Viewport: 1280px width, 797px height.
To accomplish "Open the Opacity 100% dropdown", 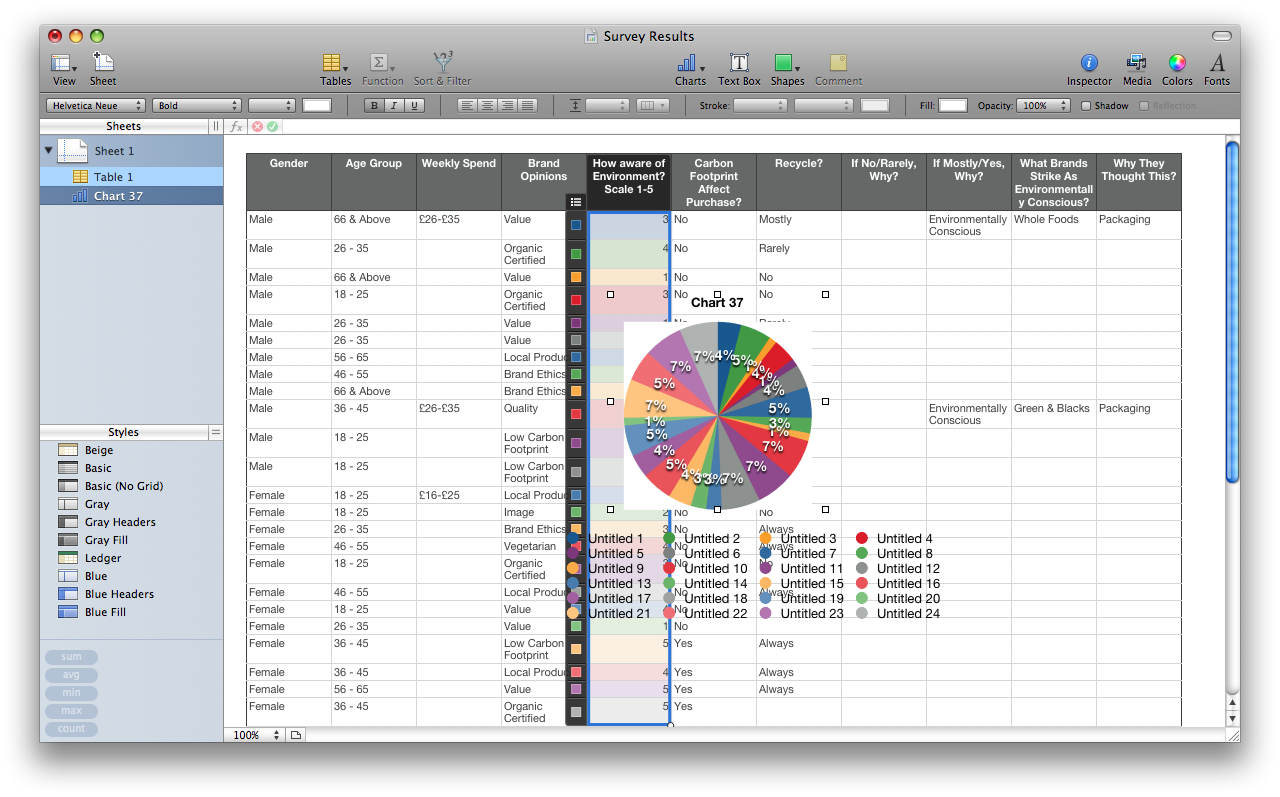I will [1043, 105].
